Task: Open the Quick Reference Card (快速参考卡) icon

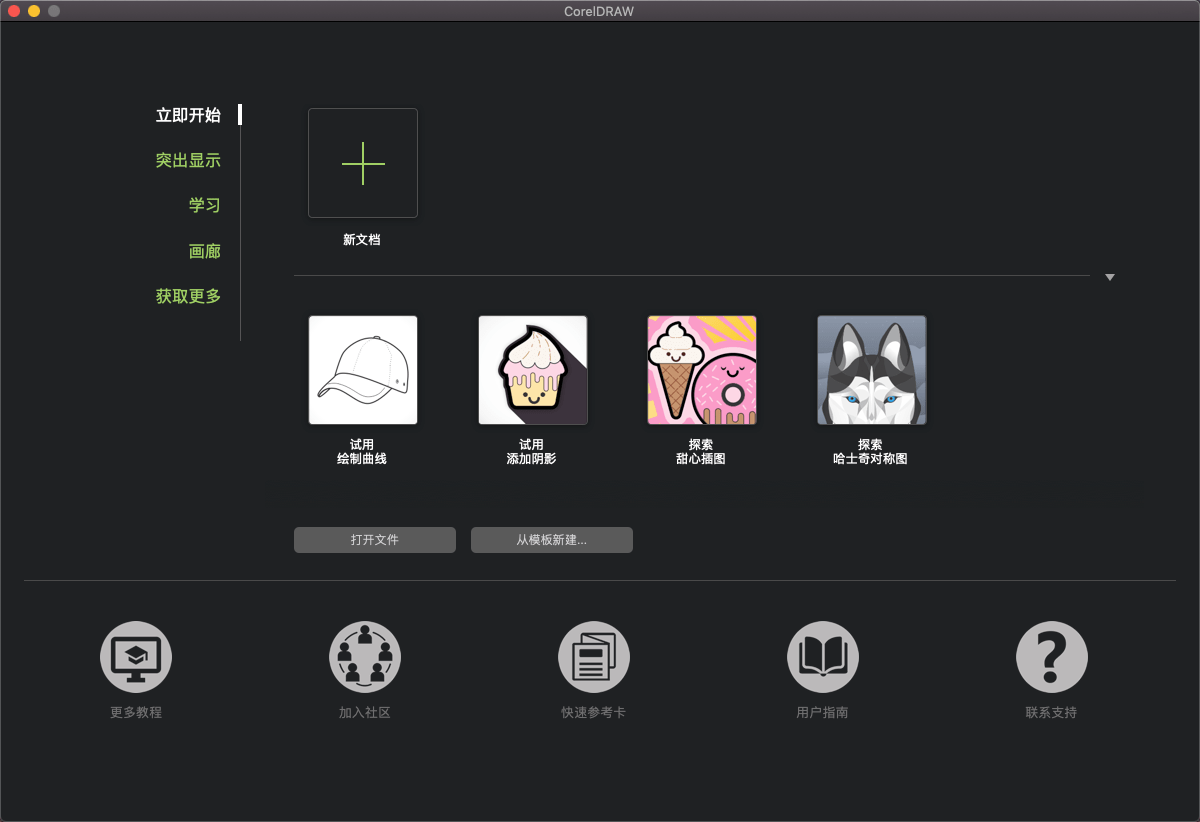Action: point(594,657)
